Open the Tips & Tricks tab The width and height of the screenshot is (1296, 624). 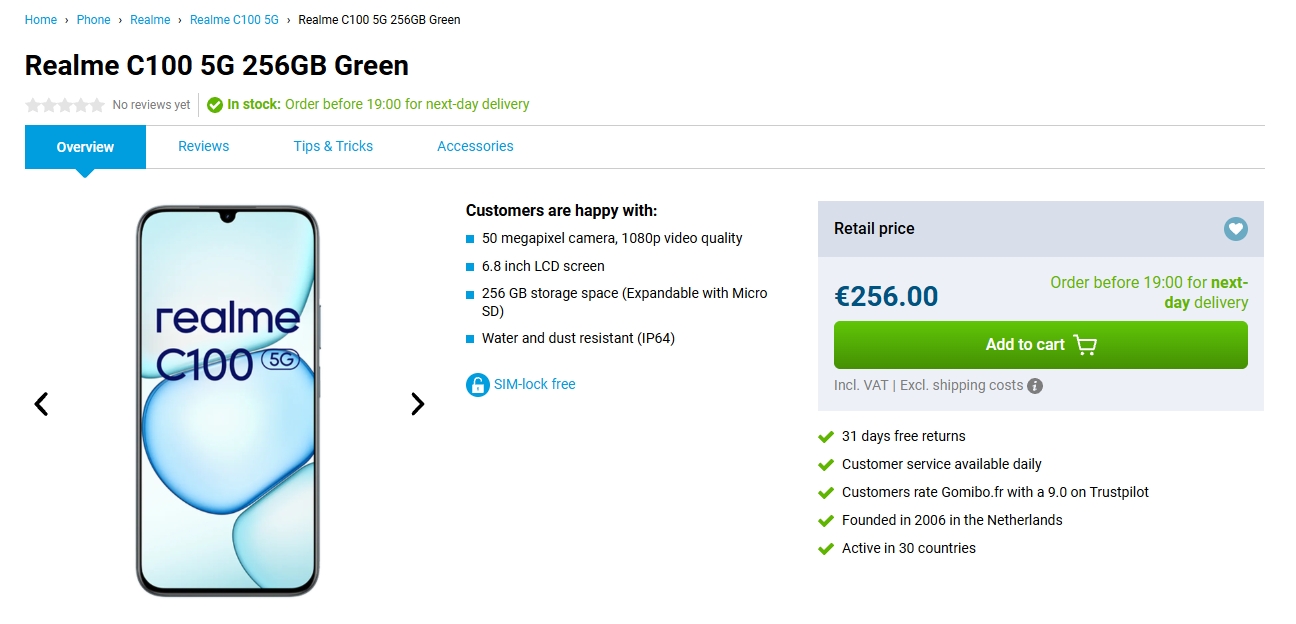[333, 146]
